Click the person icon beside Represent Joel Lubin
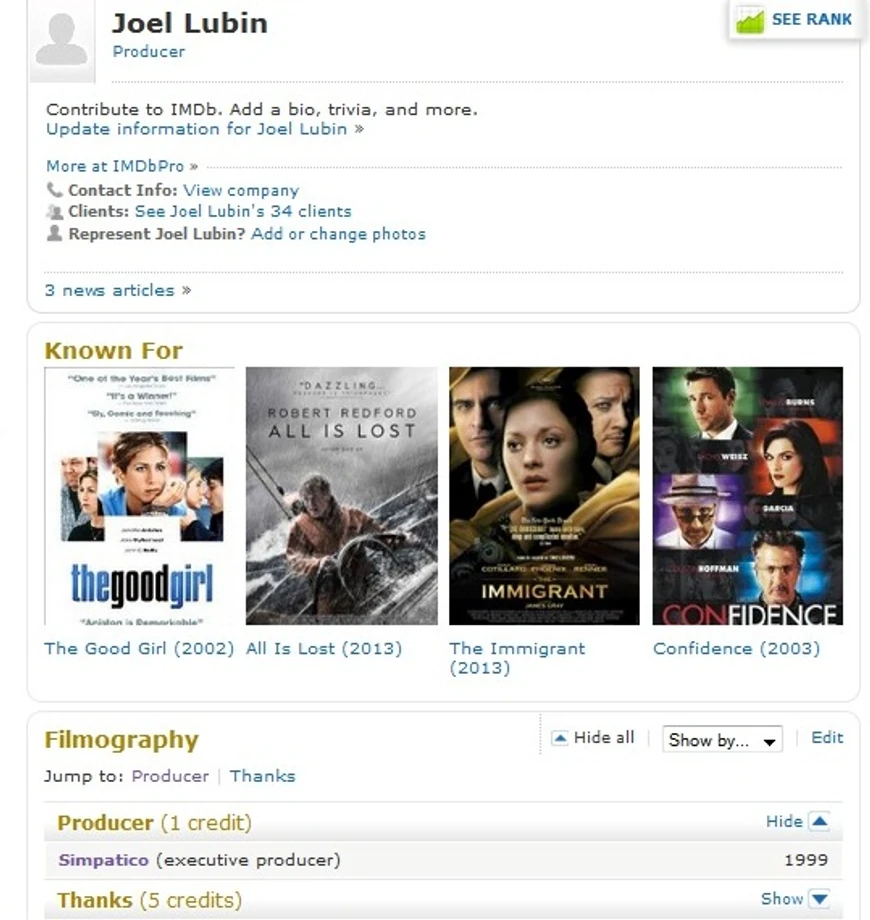The image size is (870, 920). tap(54, 234)
